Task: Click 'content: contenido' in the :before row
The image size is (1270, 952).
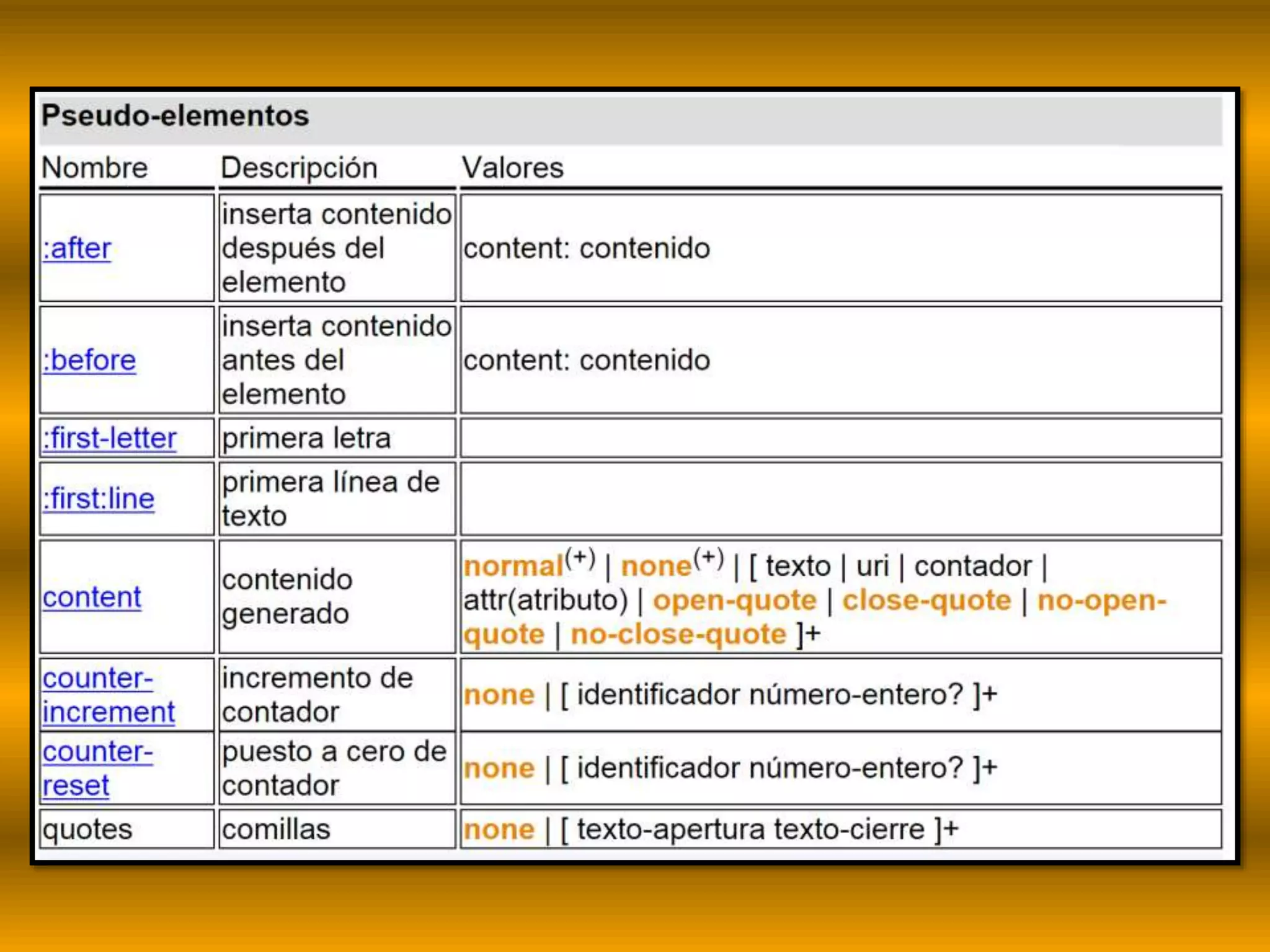Action: click(587, 360)
